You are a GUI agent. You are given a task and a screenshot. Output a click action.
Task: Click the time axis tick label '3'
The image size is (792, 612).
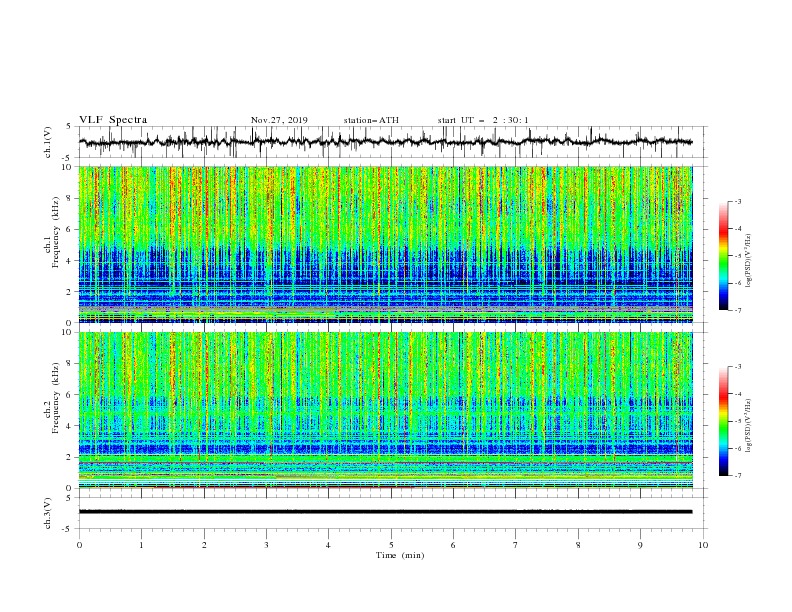pos(267,545)
